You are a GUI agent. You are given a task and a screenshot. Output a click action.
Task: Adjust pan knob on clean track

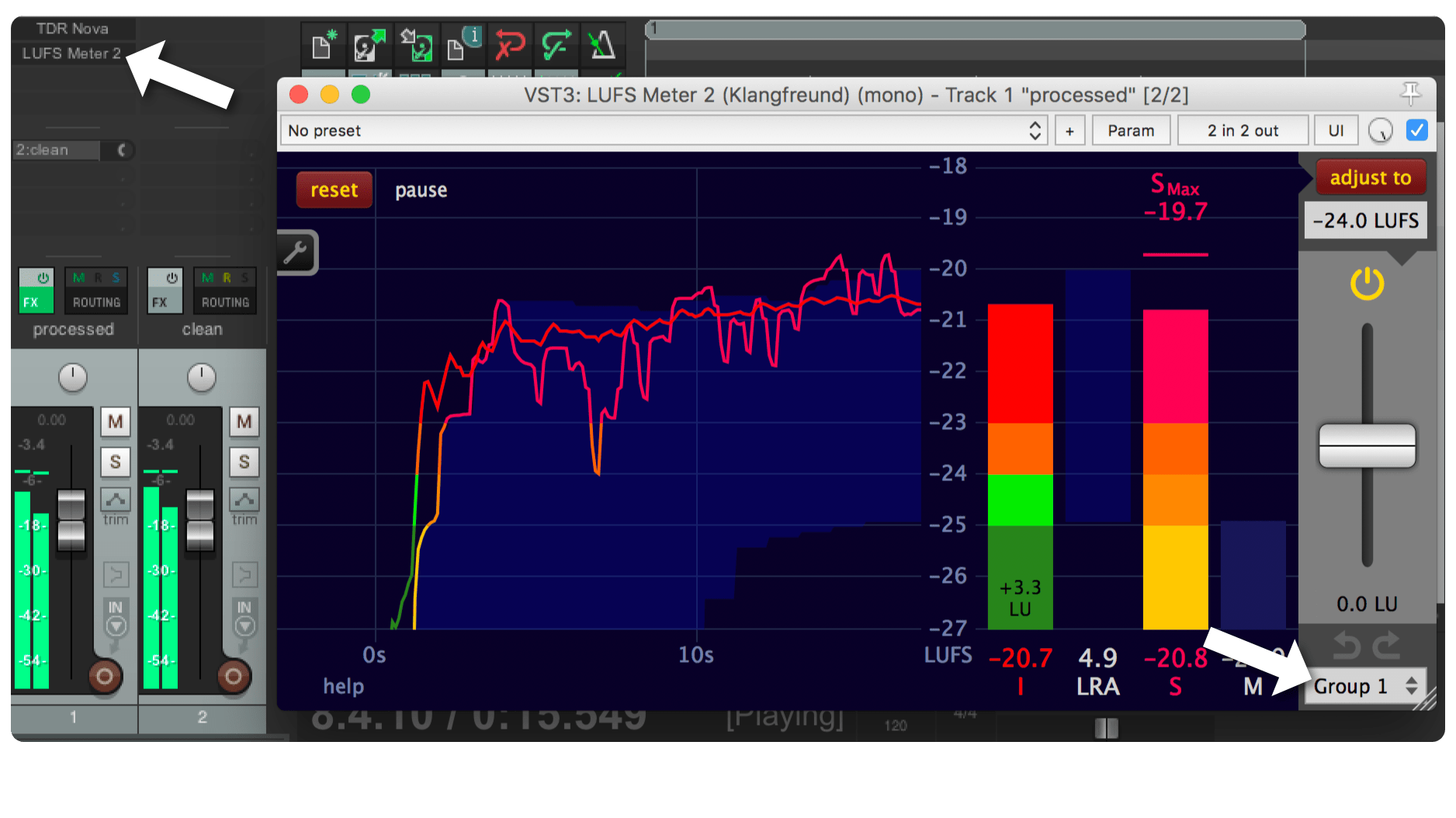coord(202,377)
